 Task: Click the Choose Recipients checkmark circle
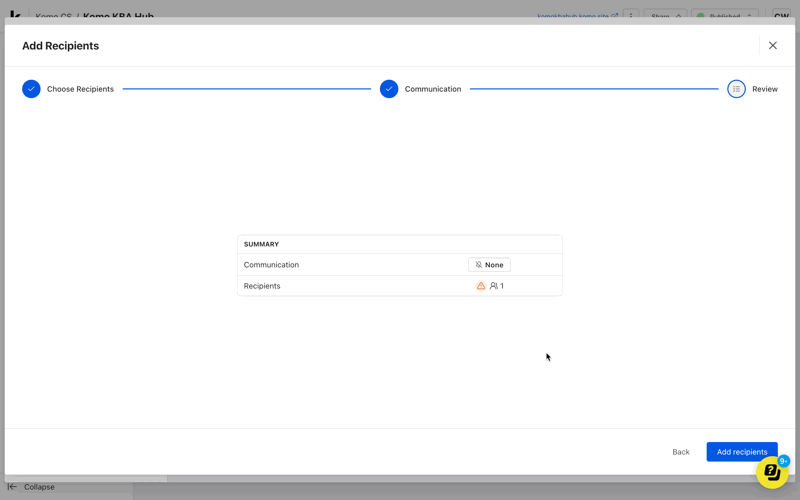[x=31, y=89]
